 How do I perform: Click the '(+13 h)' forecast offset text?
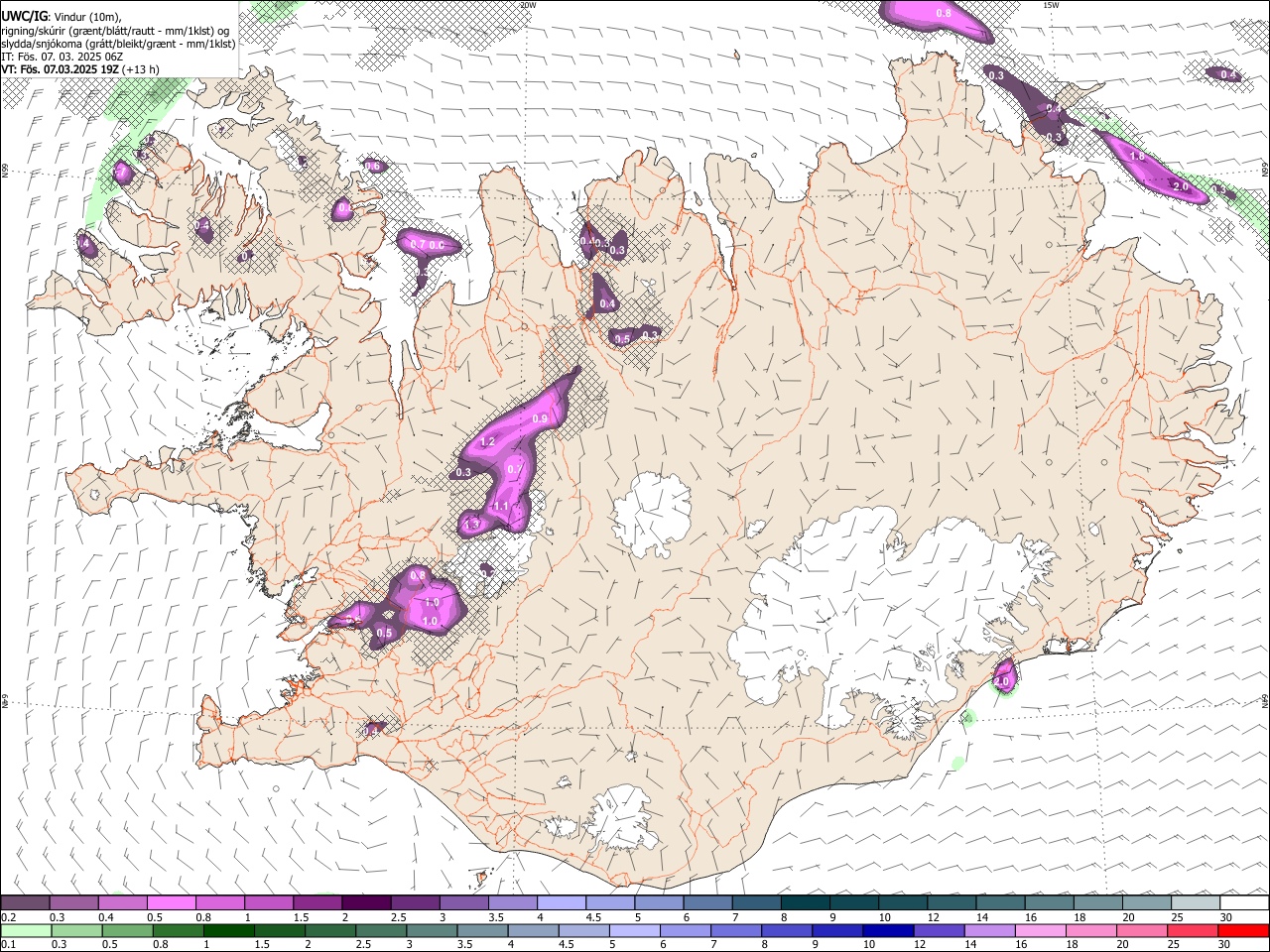(x=141, y=69)
